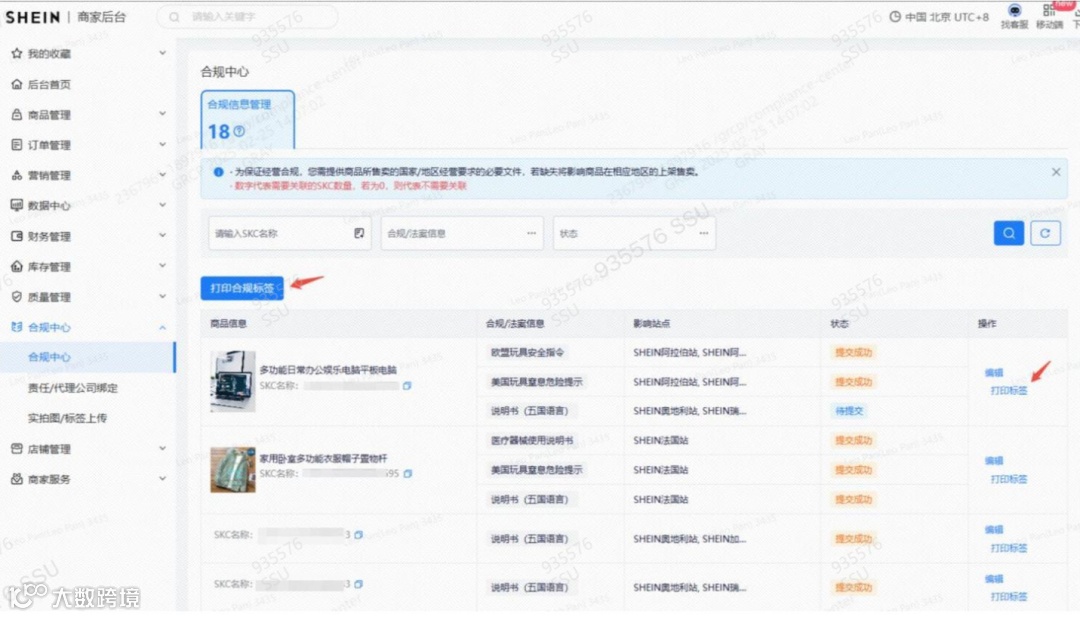
Task: Click the 营销管理 icon
Action: point(17,175)
